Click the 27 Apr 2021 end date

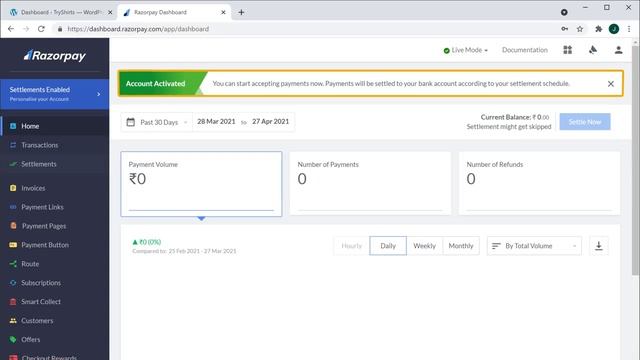tap(270, 122)
